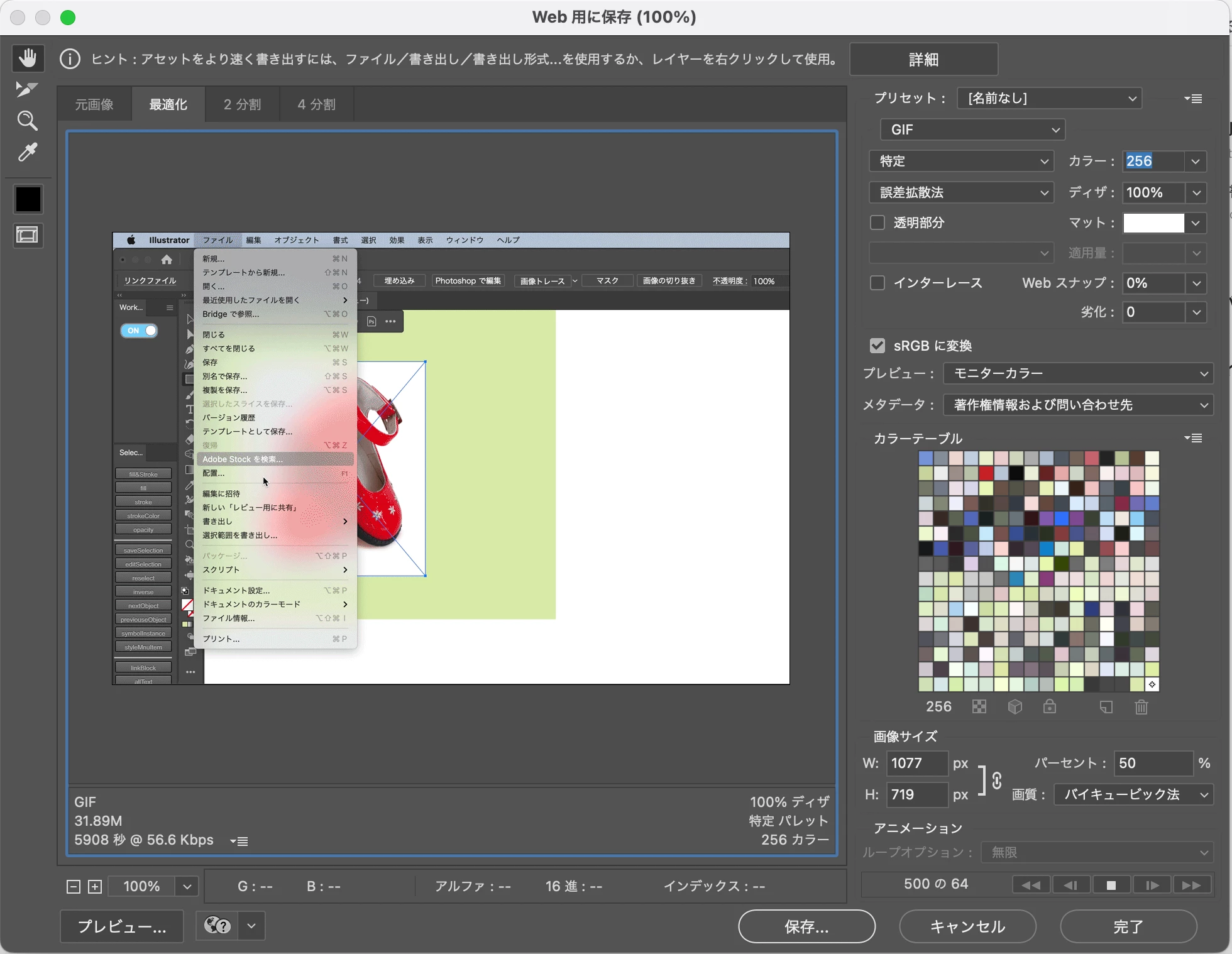Screen dimensions: 1232x954
Task: Click the black eyedropper color swatch
Action: click(28, 199)
